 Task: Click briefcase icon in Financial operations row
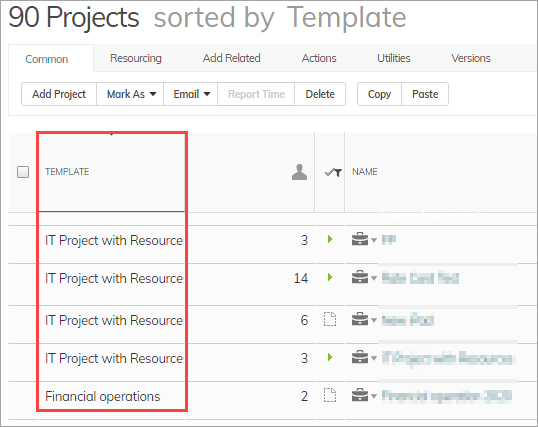point(360,395)
